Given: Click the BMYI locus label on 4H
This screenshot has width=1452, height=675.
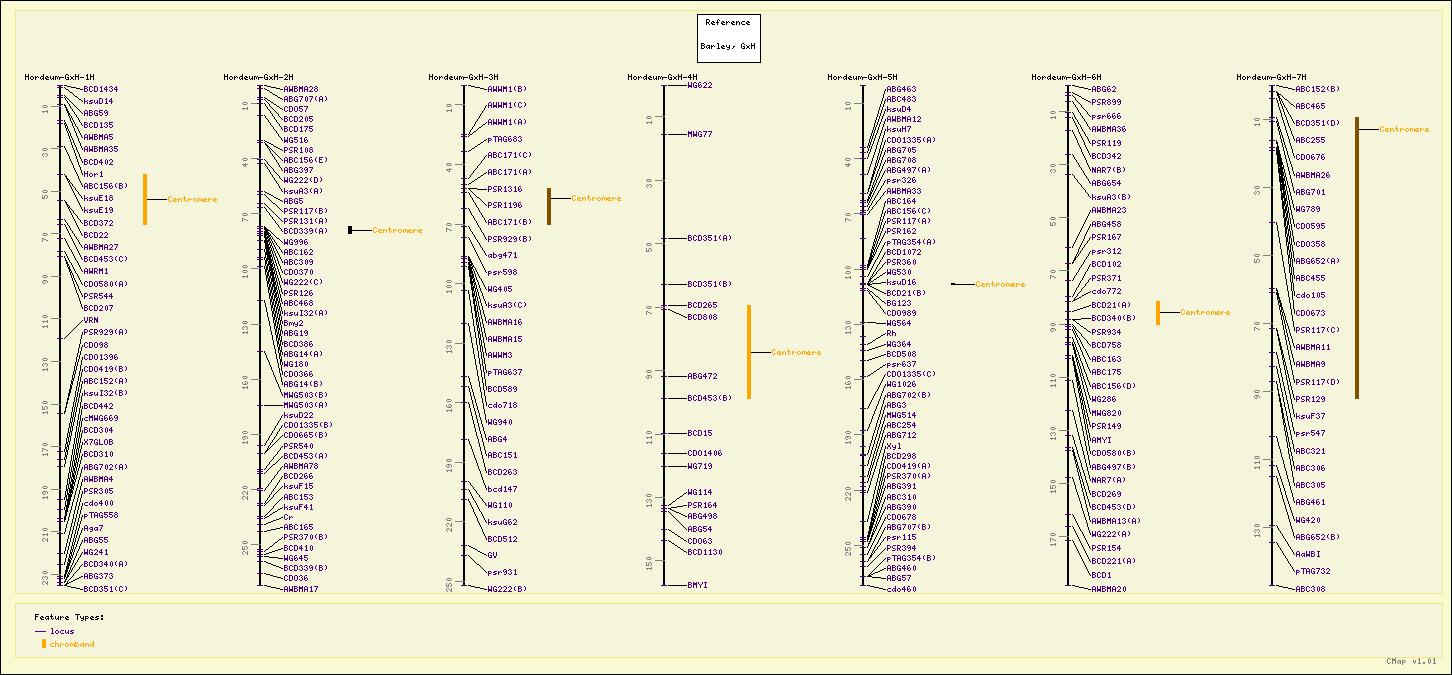Looking at the screenshot, I should pos(697,585).
